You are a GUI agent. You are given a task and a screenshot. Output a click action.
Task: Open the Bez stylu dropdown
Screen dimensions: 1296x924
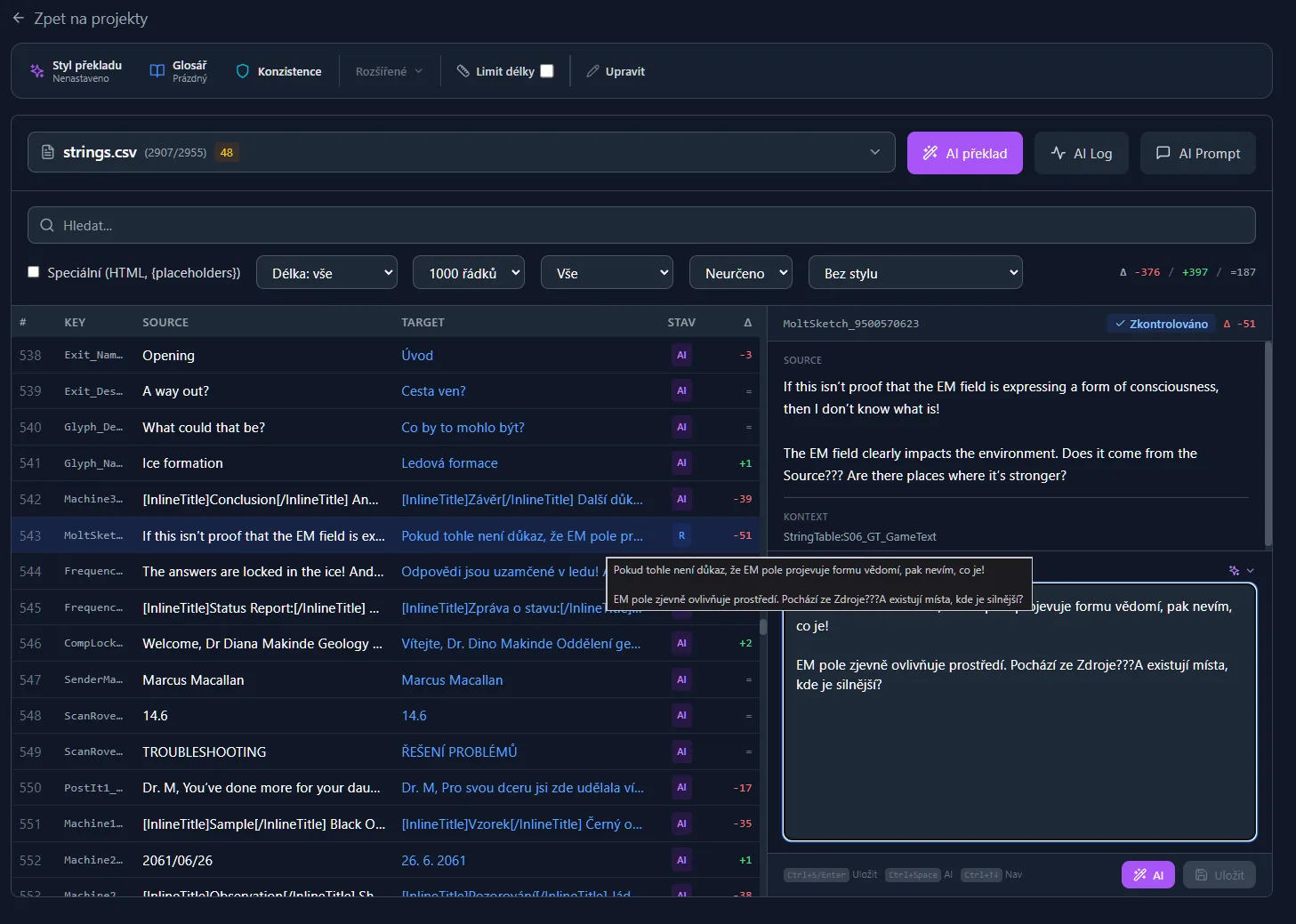tap(914, 273)
